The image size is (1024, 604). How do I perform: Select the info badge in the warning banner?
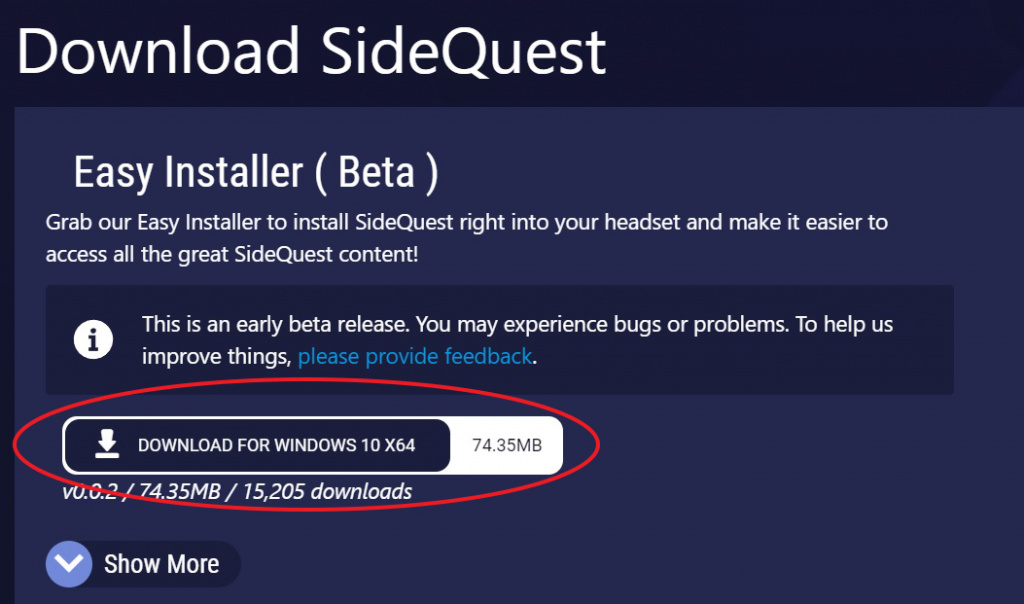93,339
